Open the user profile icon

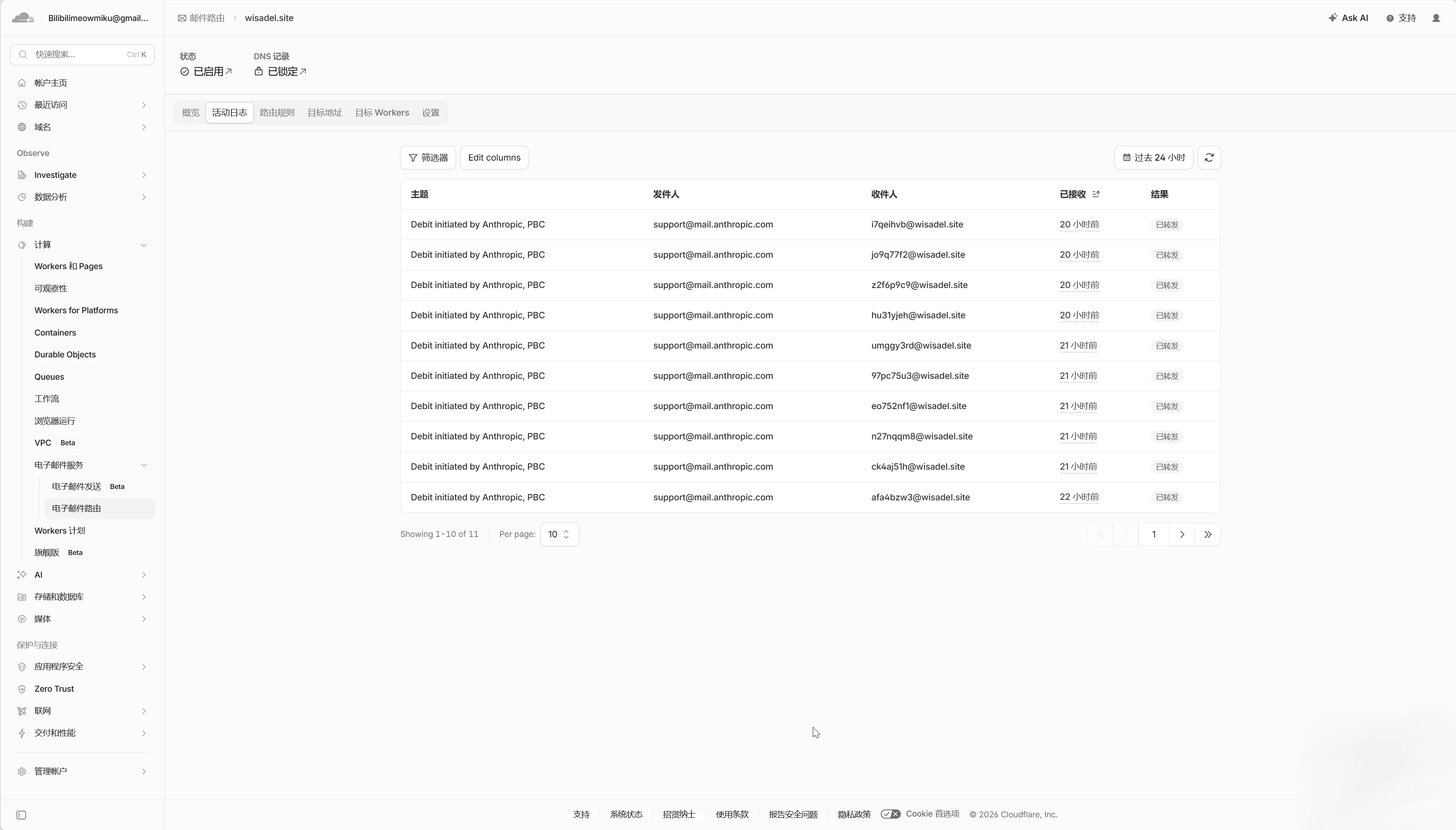(x=1436, y=18)
